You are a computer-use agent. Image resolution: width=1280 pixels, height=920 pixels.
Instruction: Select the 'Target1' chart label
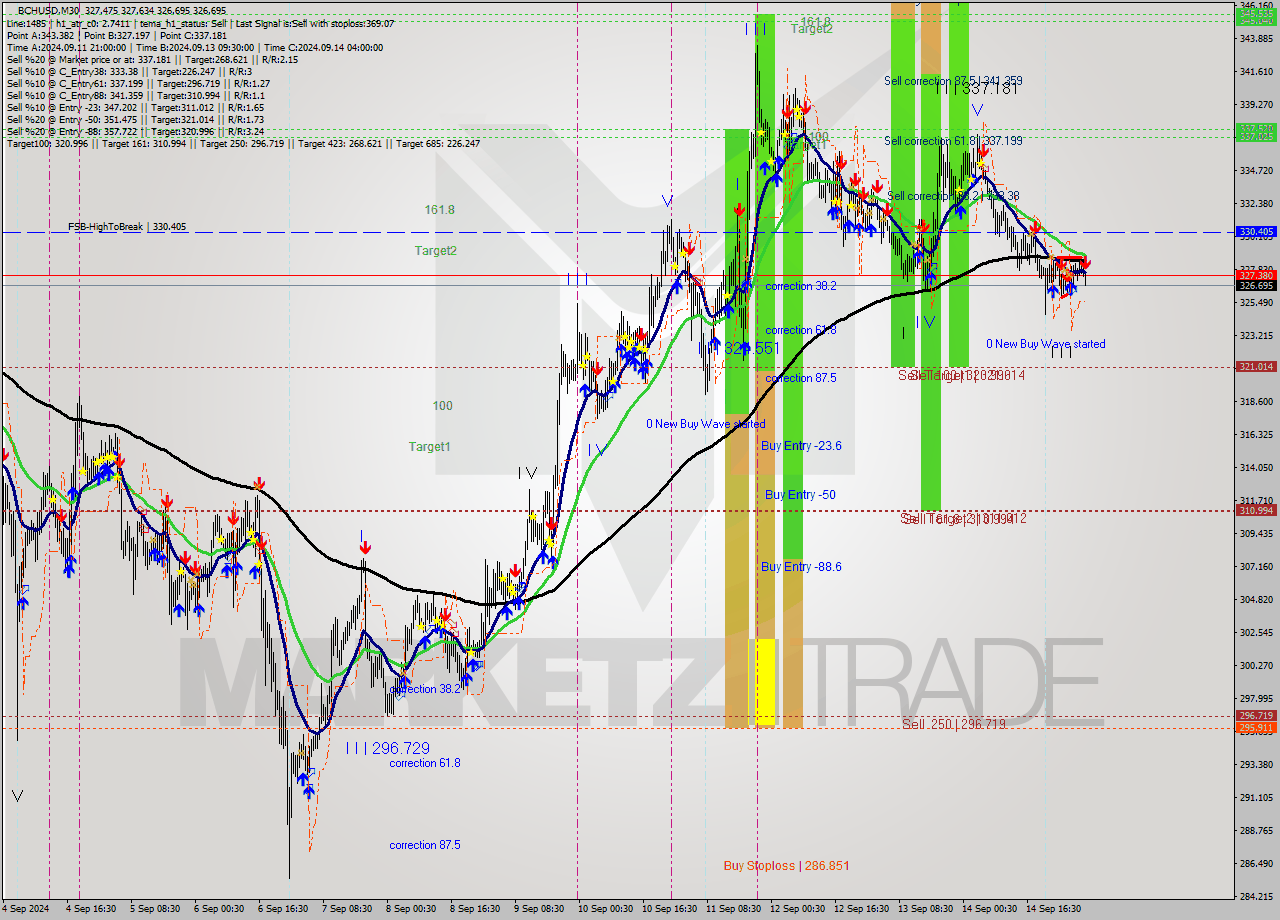coord(429,446)
